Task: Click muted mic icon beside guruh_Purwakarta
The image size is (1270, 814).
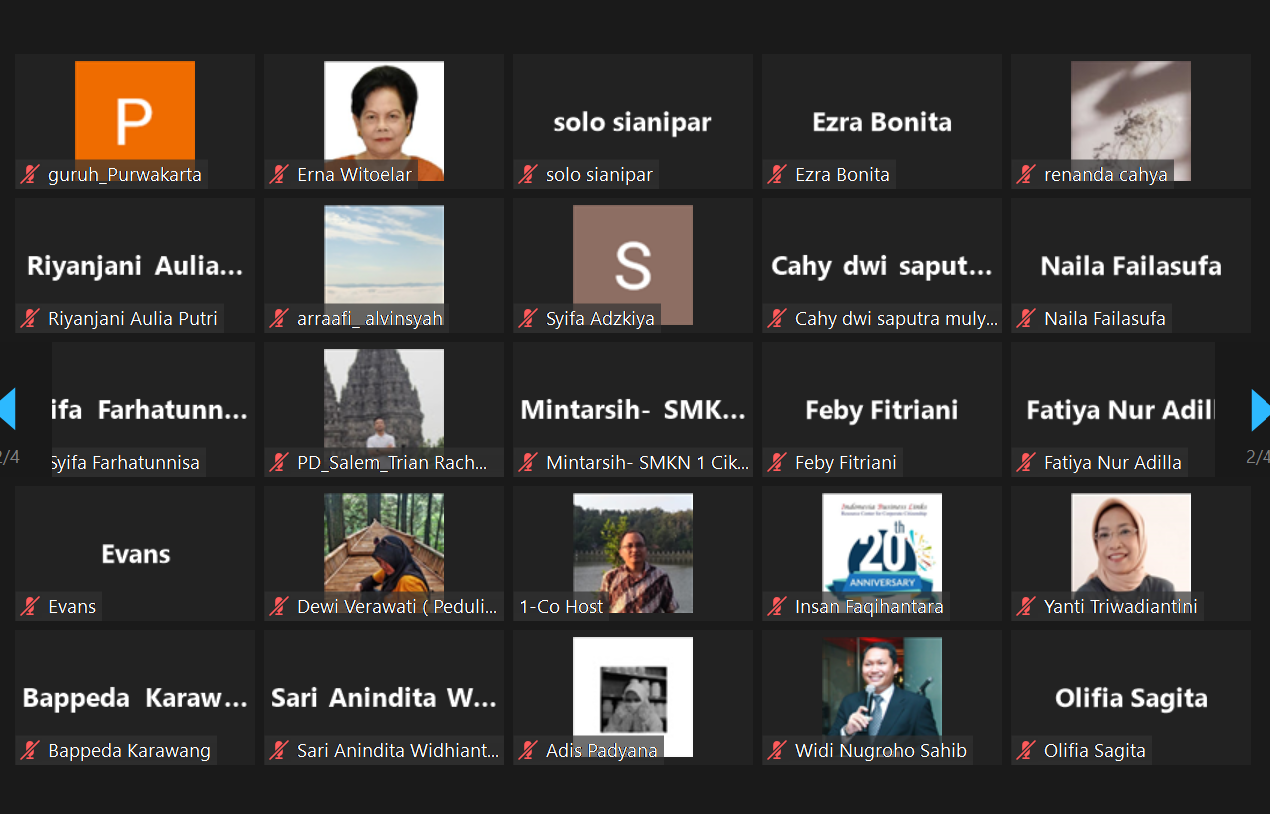Action: [30, 175]
